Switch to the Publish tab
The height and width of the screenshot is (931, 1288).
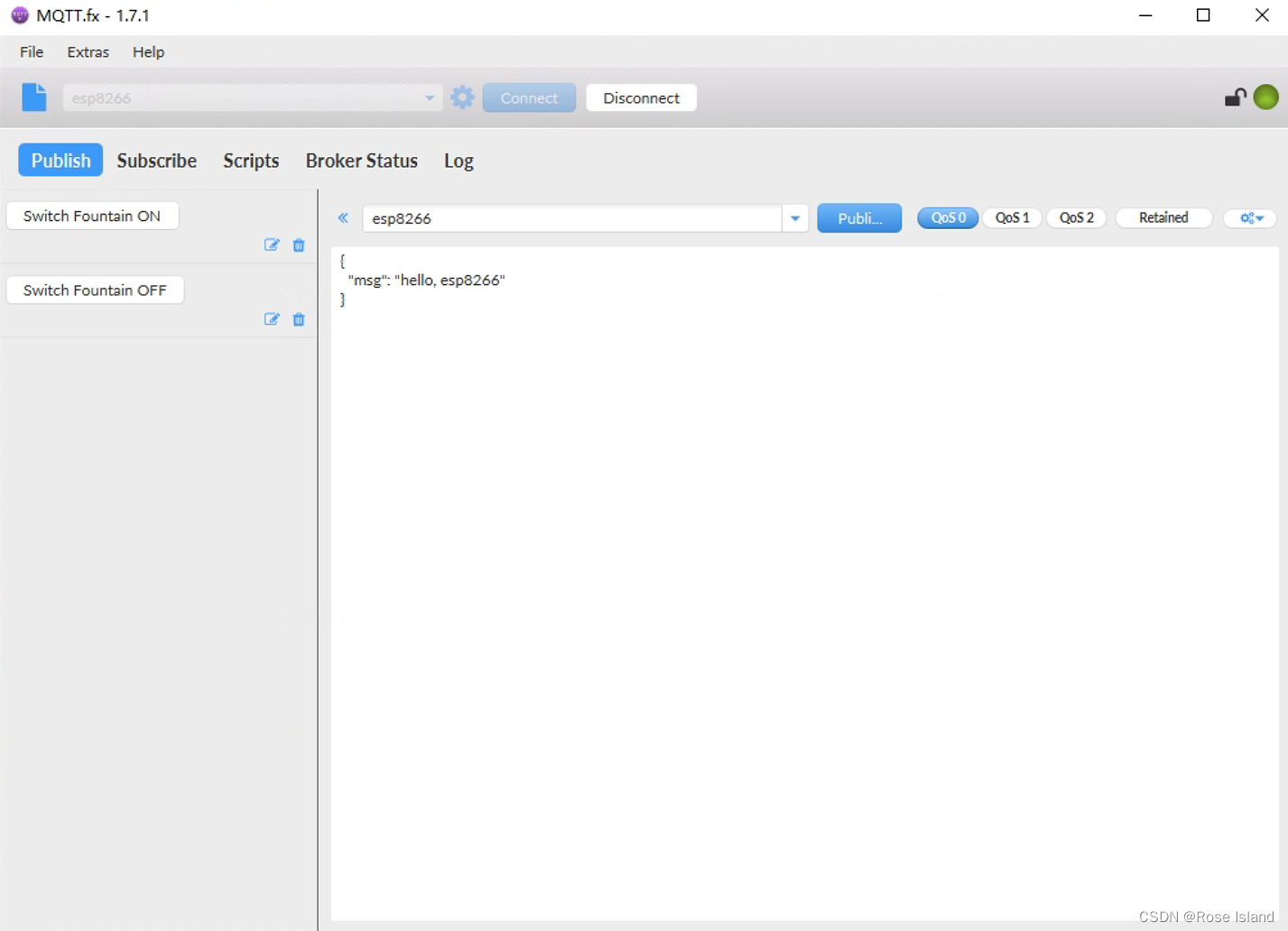60,160
